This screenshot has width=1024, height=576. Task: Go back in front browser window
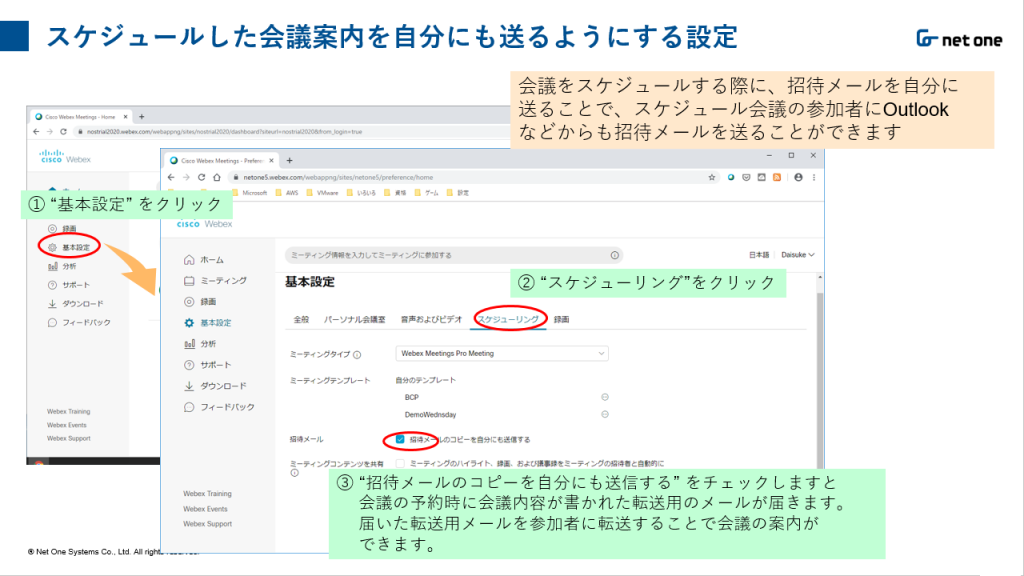(171, 177)
